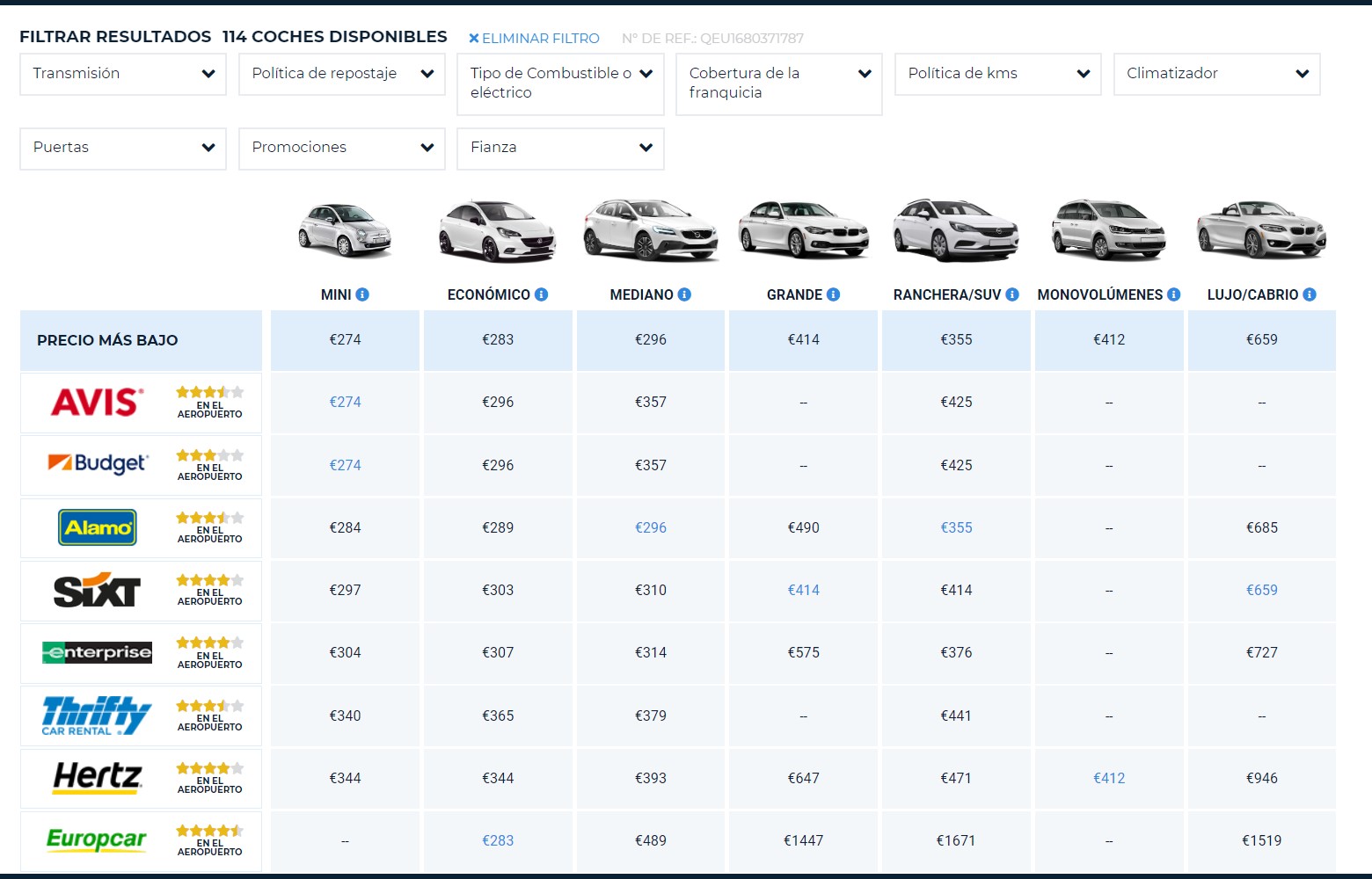Image resolution: width=1372 pixels, height=879 pixels.
Task: Select the ECONÓMICO category header
Action: (489, 294)
